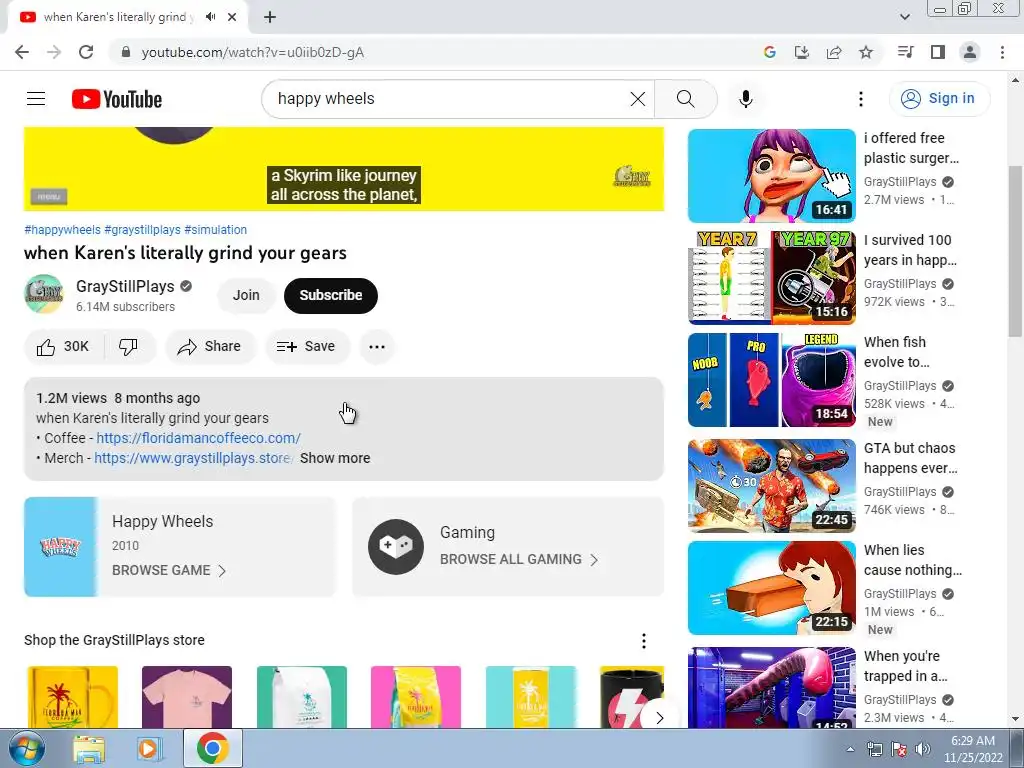Open 'When lies cause nothing' video thumbnail
The image size is (1024, 768).
(x=771, y=588)
